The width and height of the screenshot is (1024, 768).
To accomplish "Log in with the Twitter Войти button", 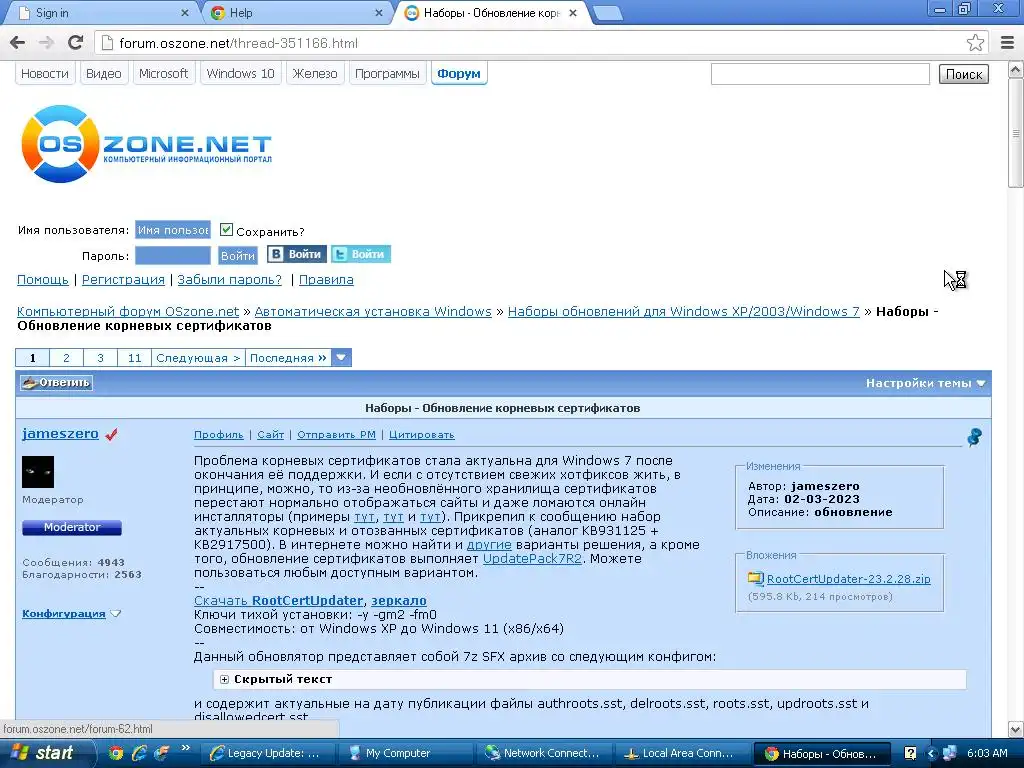I will coord(360,254).
